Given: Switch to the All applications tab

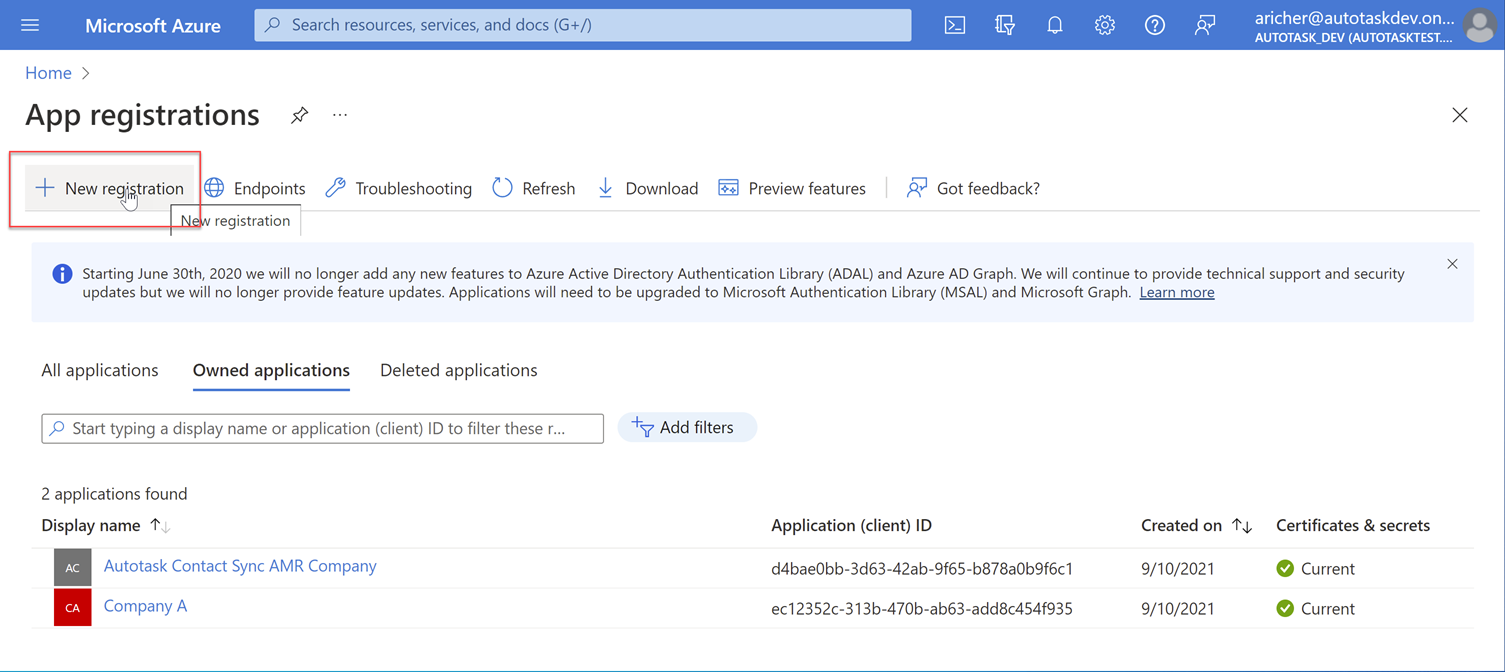Looking at the screenshot, I should pyautogui.click(x=100, y=370).
